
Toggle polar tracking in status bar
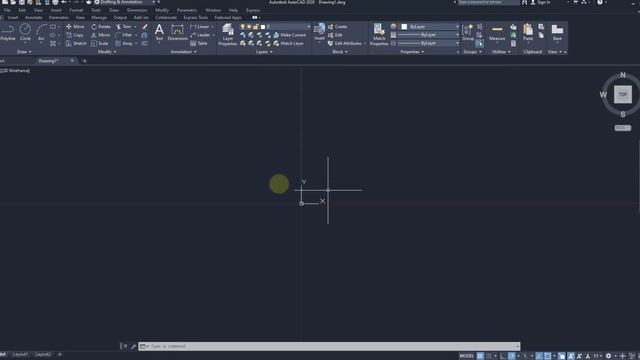tap(511, 356)
